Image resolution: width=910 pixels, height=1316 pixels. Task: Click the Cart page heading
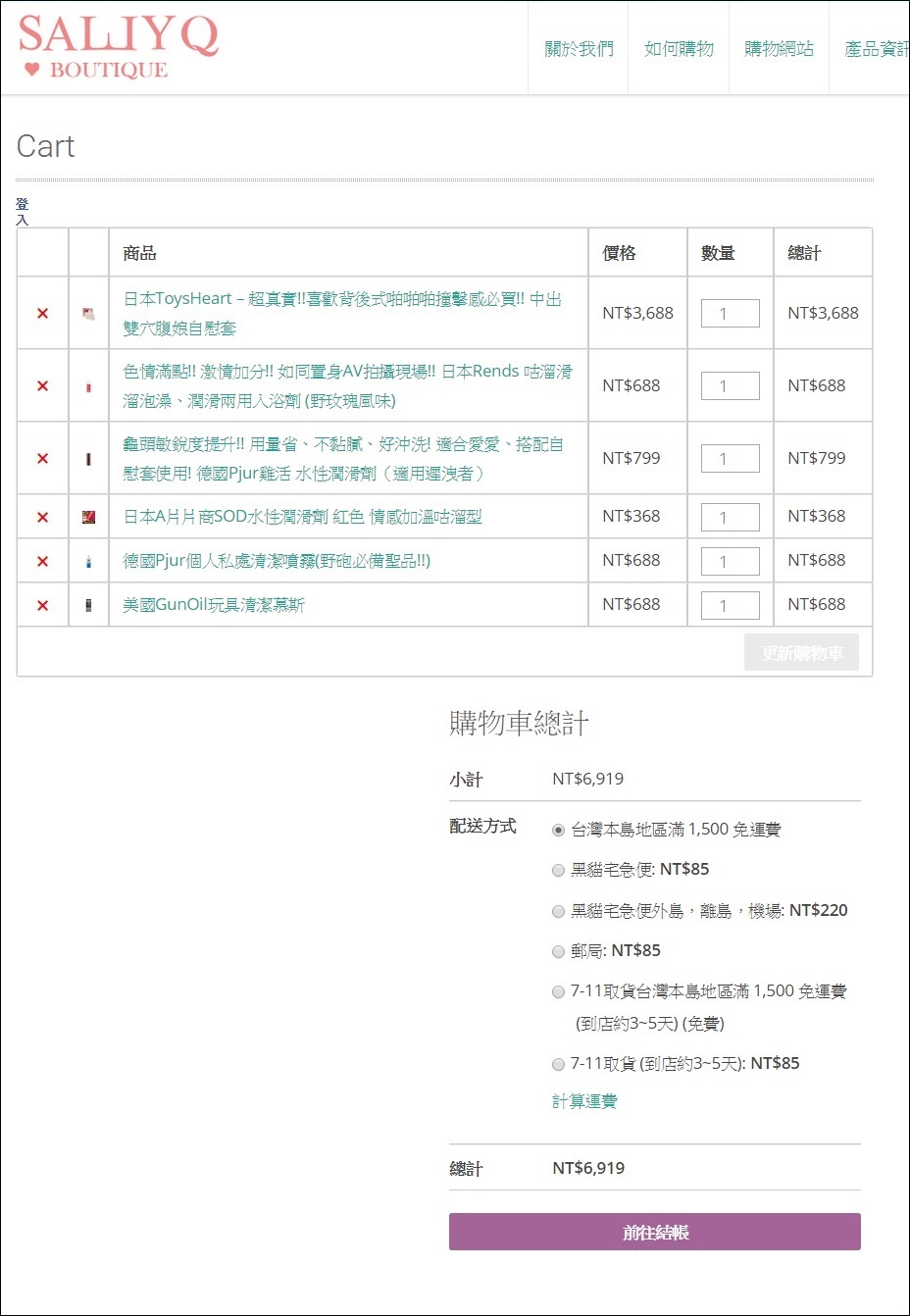click(46, 146)
